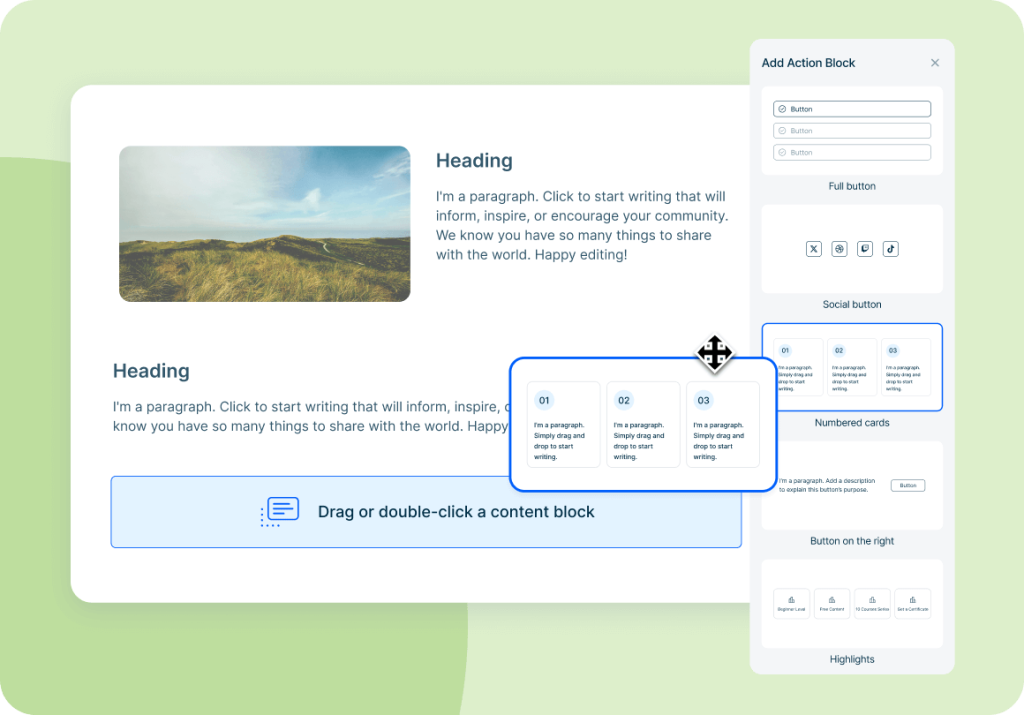Viewport: 1024px width, 715px height.
Task: Click the content block icon in drop zone
Action: tap(280, 511)
